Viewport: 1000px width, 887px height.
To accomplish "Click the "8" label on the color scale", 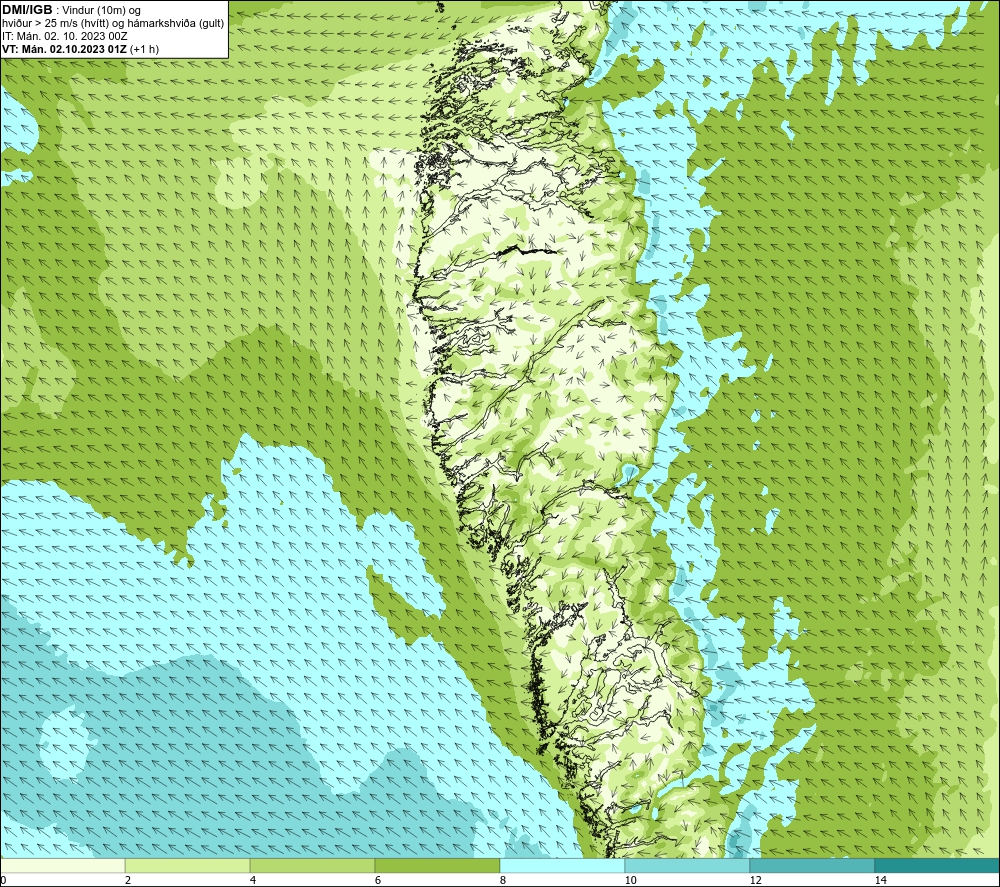I will (x=503, y=880).
